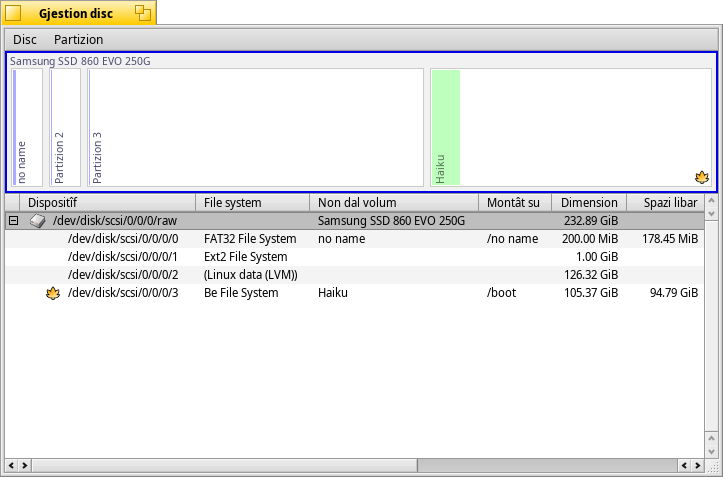Click the '126.32 GiB' size value
Viewport: 723px width, 477px height.
591,275
